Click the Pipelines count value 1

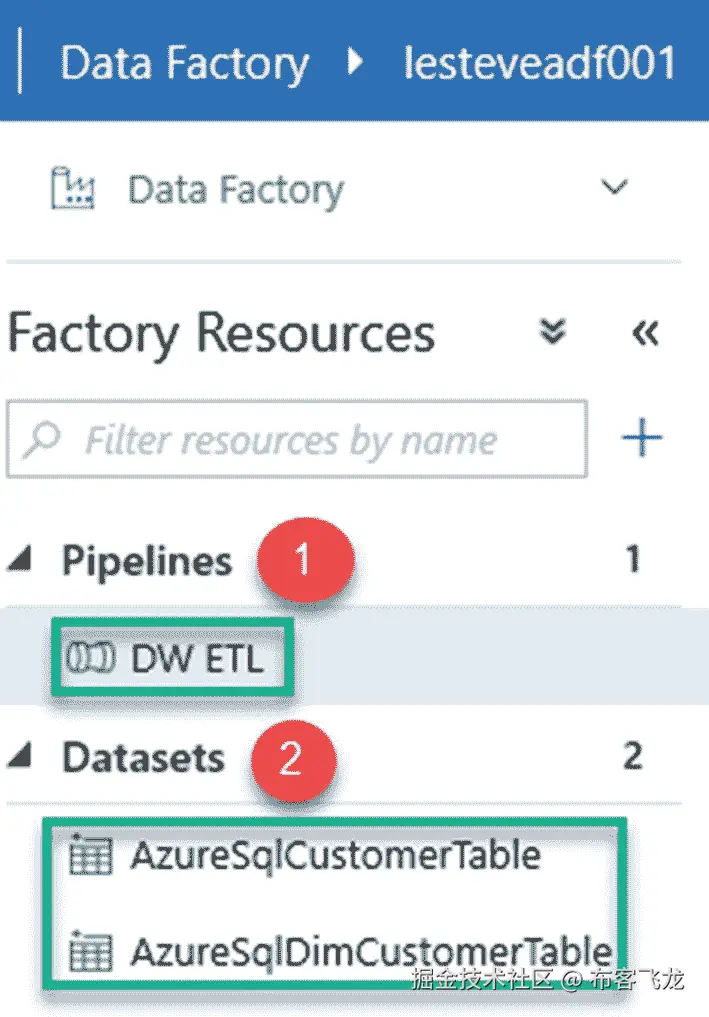click(x=633, y=559)
